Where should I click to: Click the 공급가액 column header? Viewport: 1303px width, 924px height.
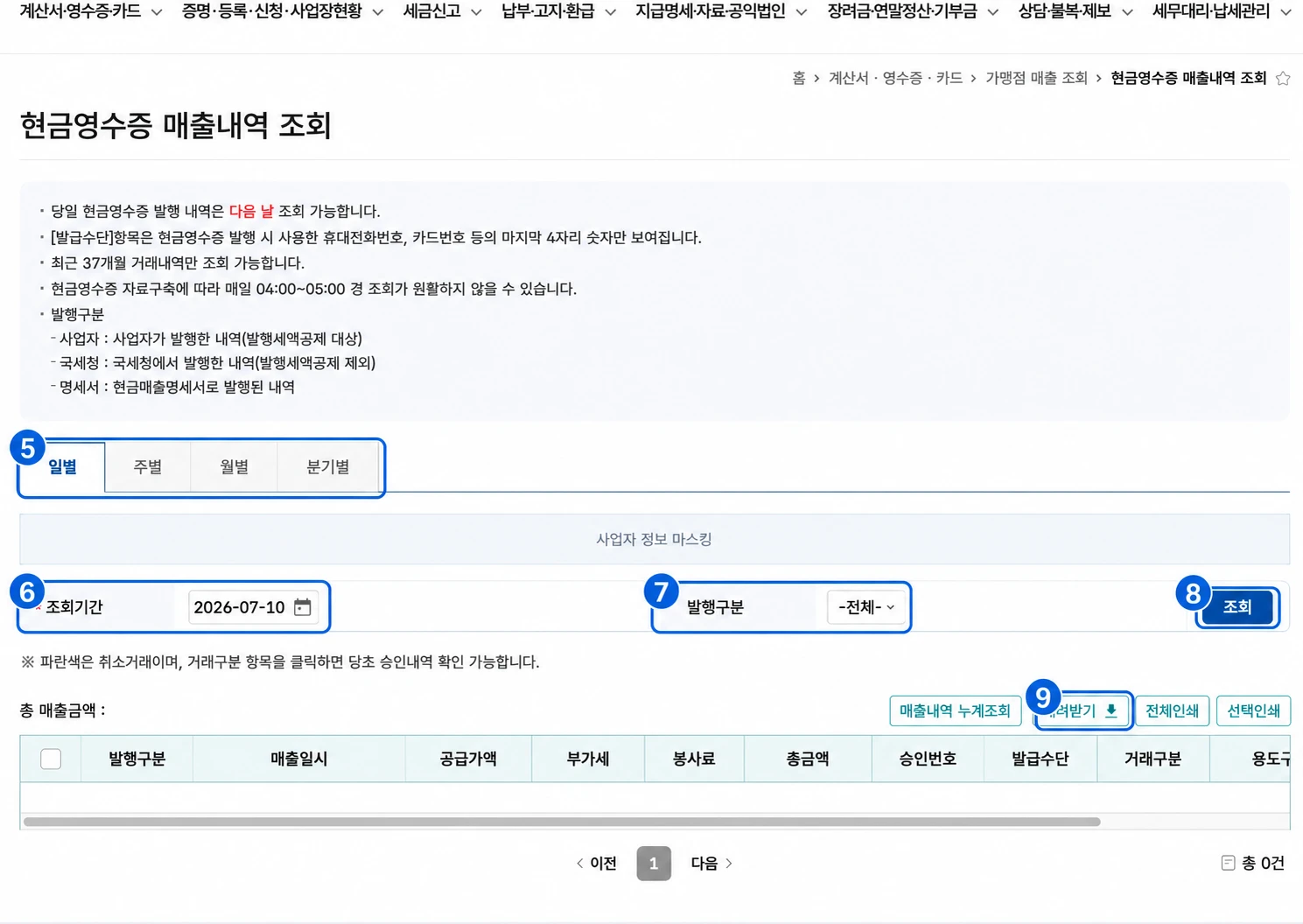tap(468, 759)
